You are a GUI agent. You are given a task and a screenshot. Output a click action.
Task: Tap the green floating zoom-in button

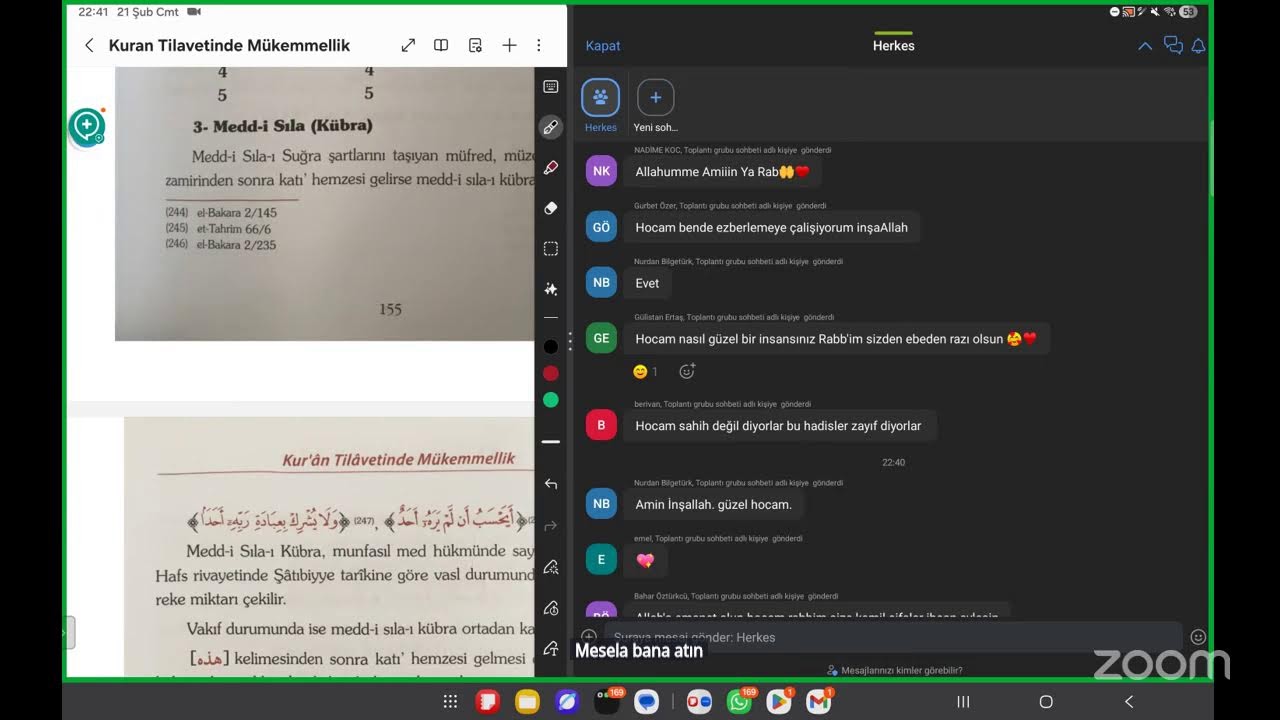coord(86,126)
